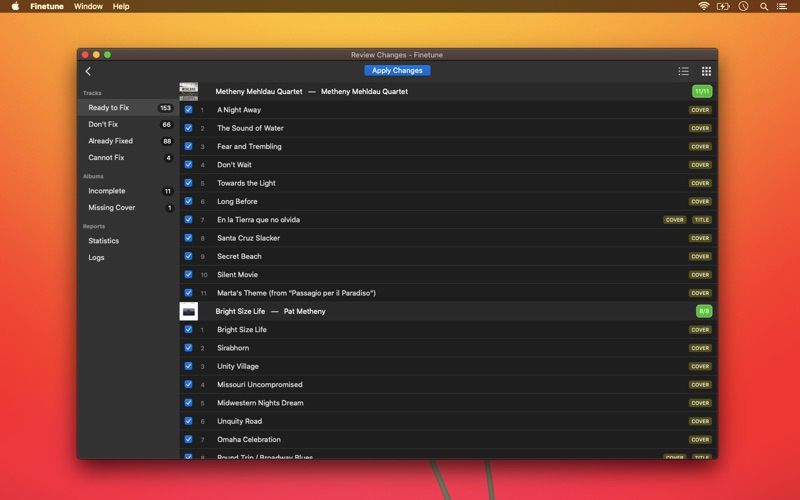Show Missing Cover albums
This screenshot has height=500, width=800.
128,208
